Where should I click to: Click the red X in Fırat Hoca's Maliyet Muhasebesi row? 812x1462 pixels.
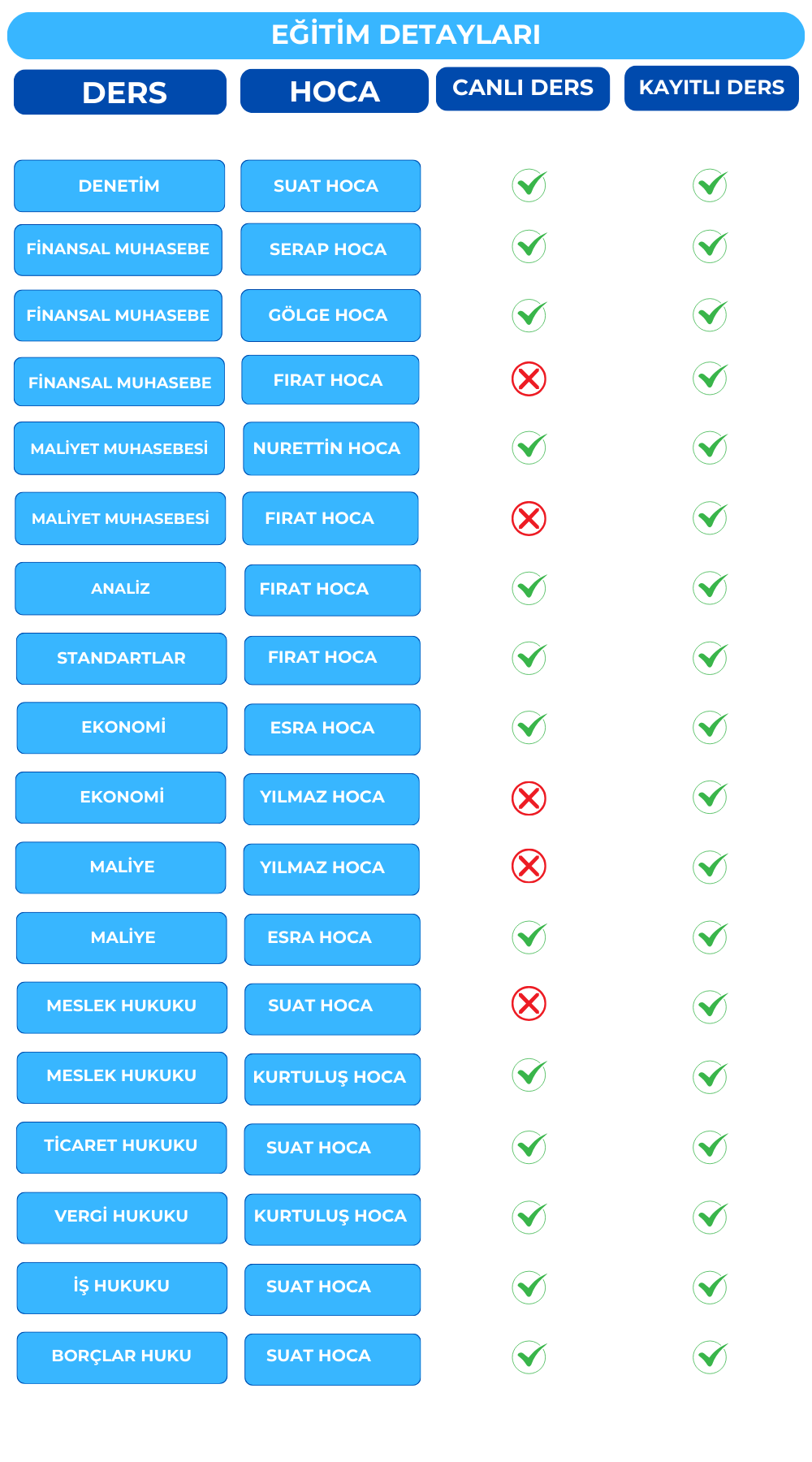point(529,518)
